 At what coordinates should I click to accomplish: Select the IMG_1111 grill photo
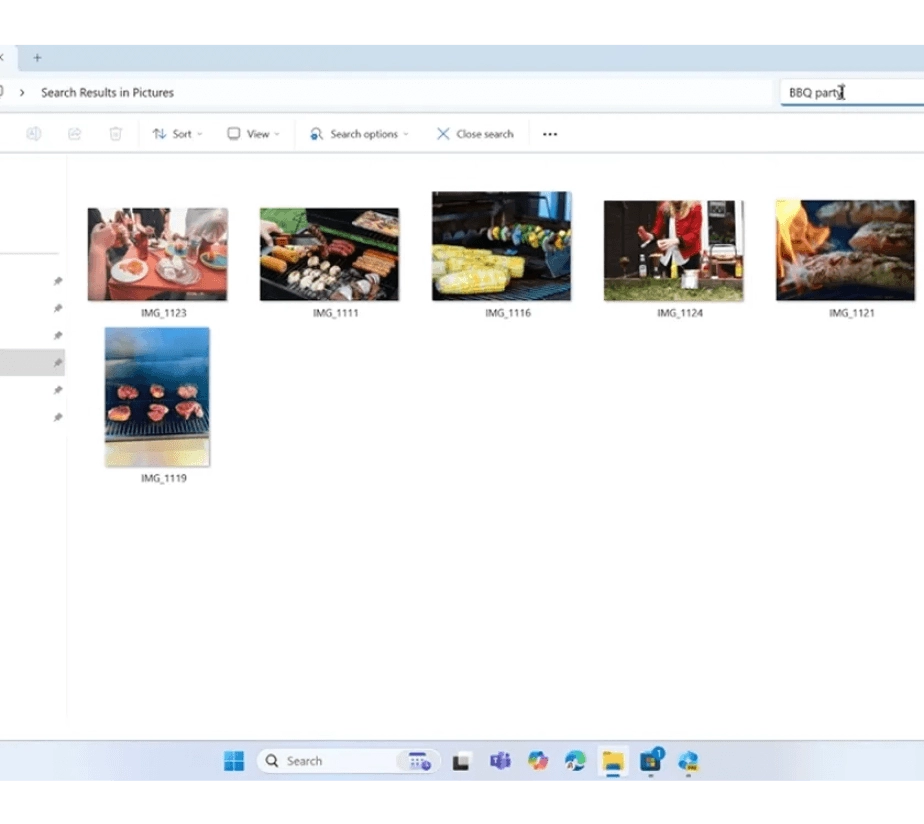coord(329,254)
